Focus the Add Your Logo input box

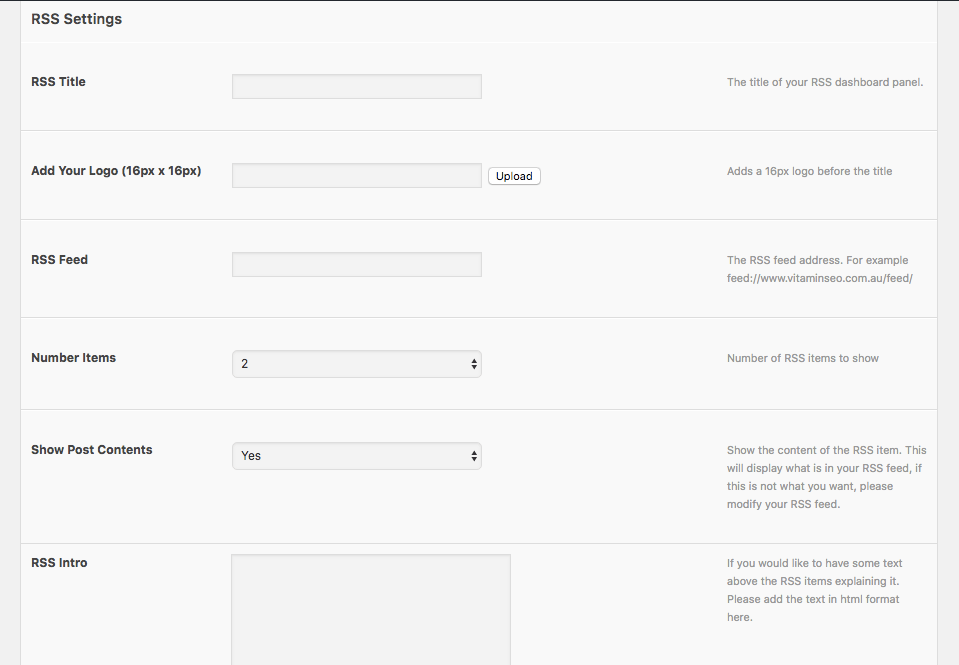coord(356,175)
